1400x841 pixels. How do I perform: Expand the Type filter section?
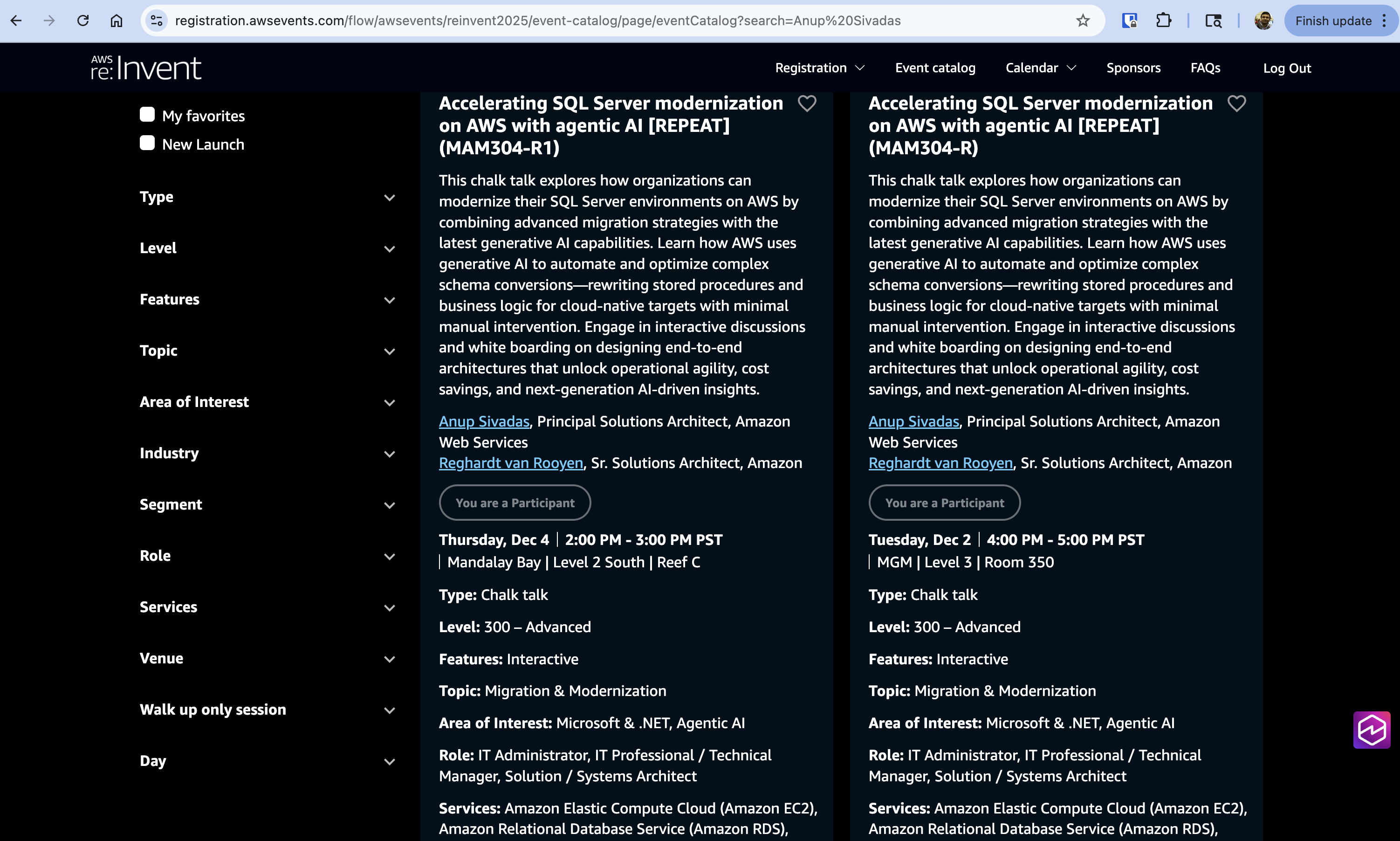pos(267,197)
